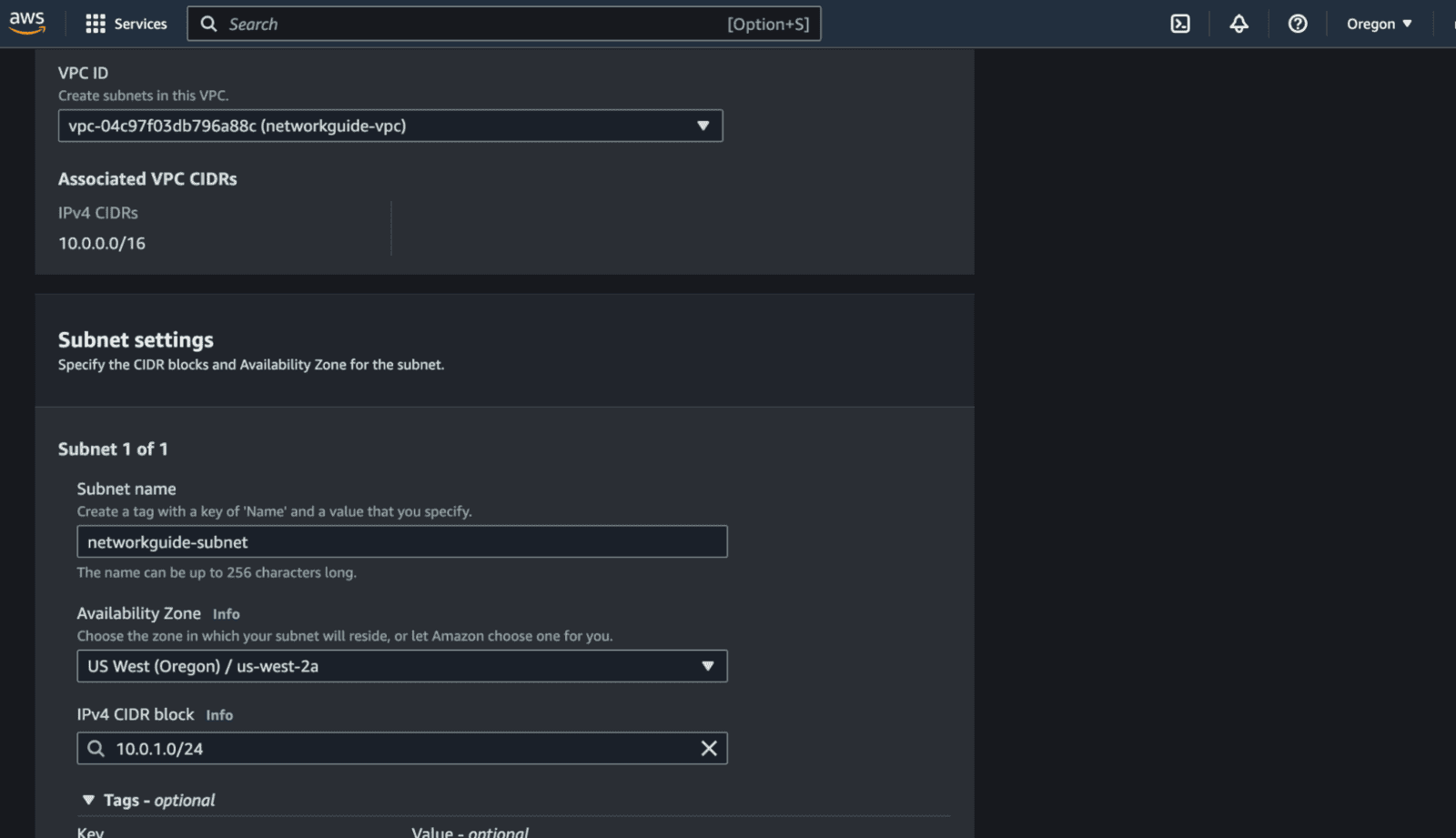Click the Subnet name text field

point(401,542)
